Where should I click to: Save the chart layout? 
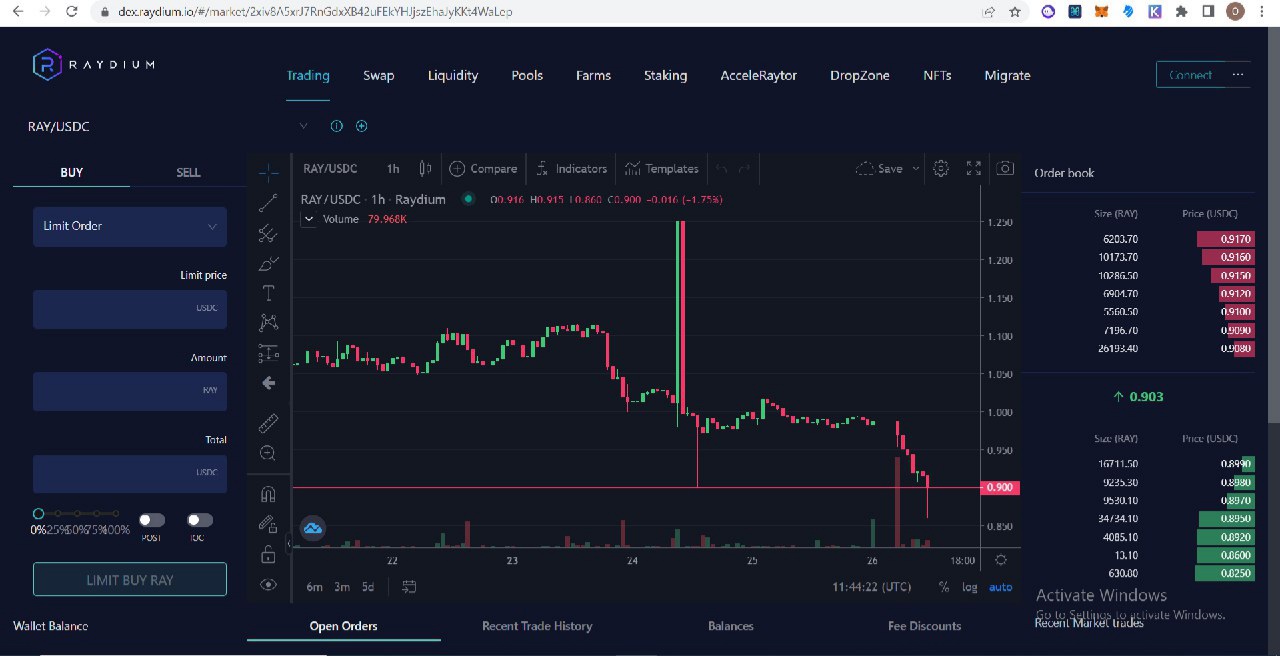coord(880,169)
